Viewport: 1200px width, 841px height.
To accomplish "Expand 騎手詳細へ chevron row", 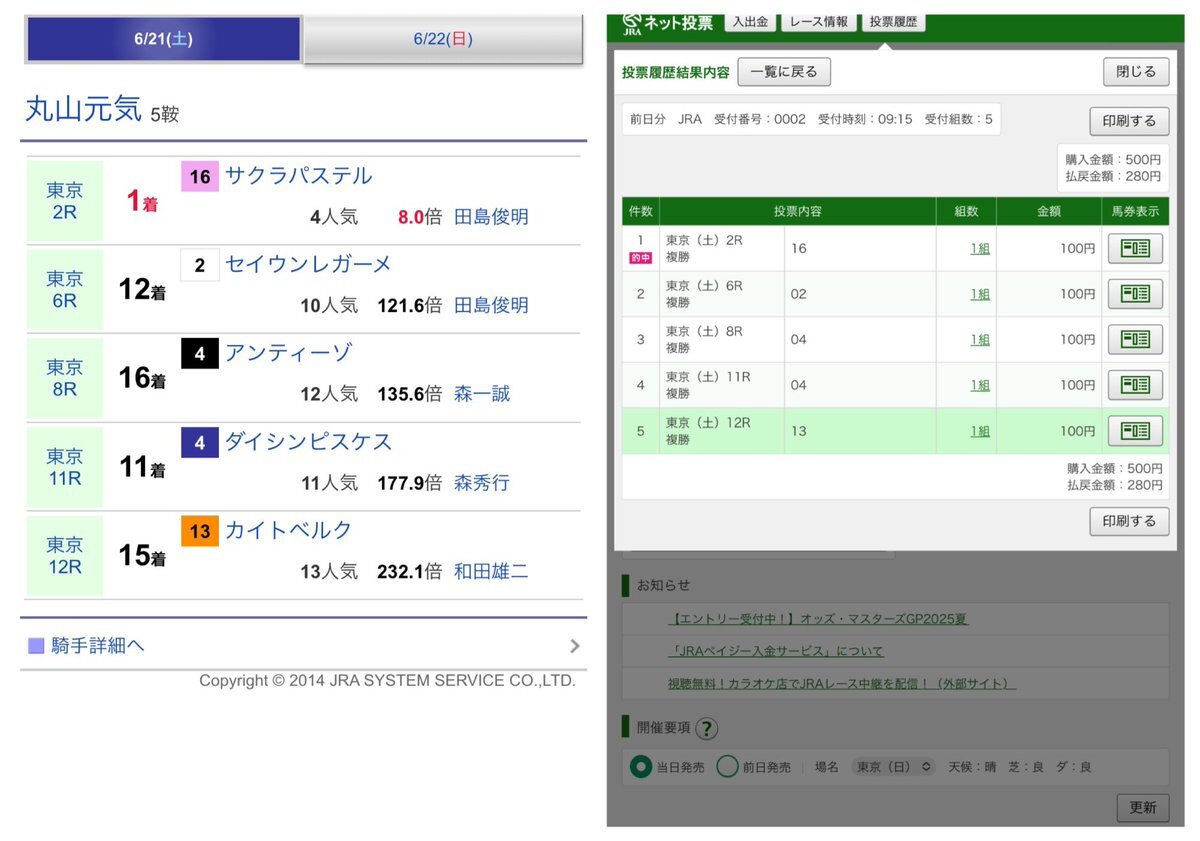I will [x=303, y=646].
